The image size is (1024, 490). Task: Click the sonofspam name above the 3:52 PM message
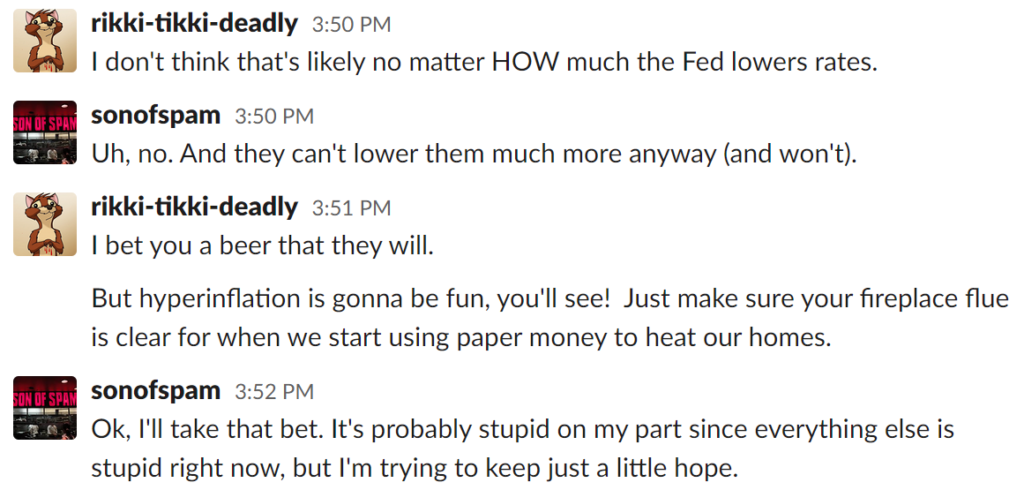tap(155, 390)
